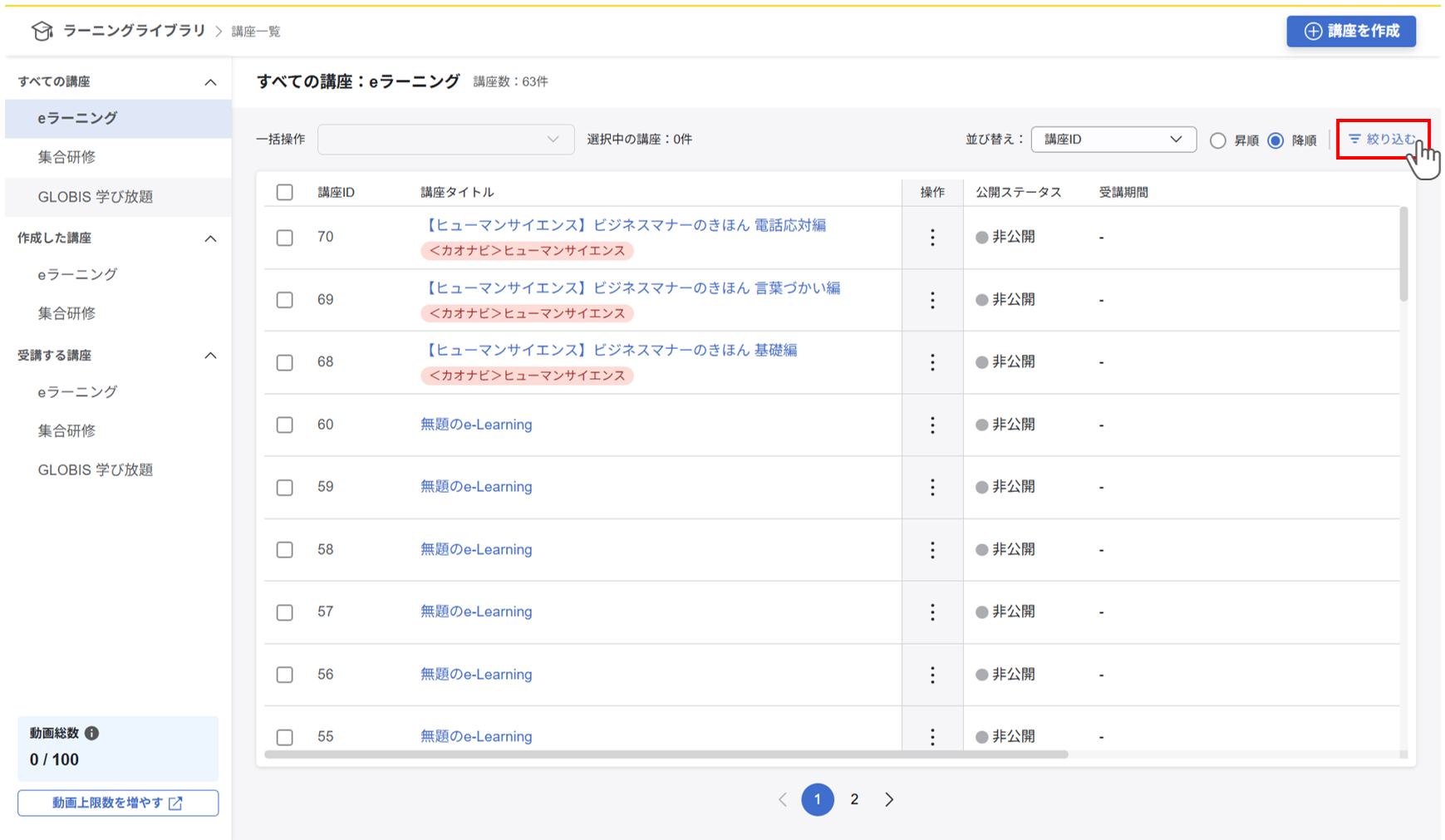Select 集合研修 under 作成した講座
The image size is (1445, 840).
(66, 313)
